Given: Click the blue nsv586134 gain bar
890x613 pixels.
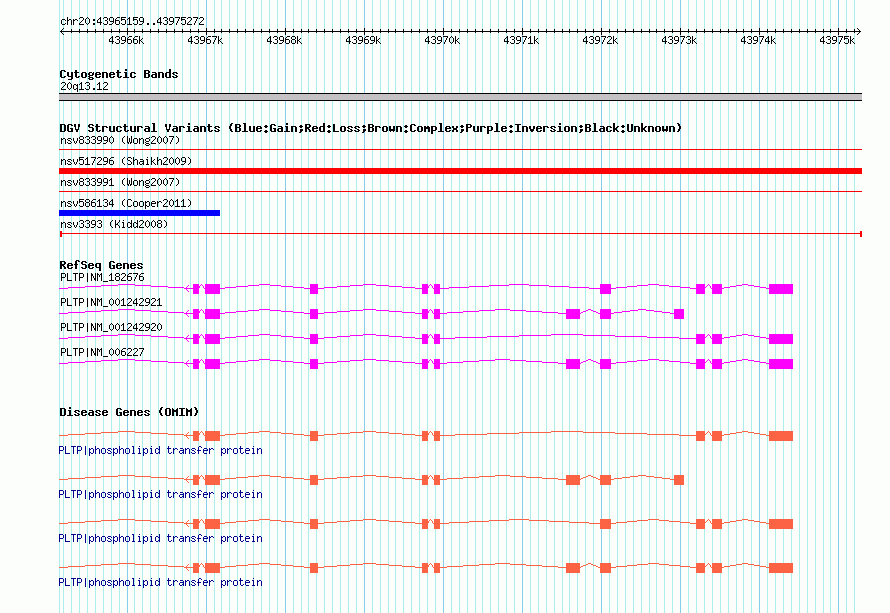Looking at the screenshot, I should pyautogui.click(x=140, y=213).
